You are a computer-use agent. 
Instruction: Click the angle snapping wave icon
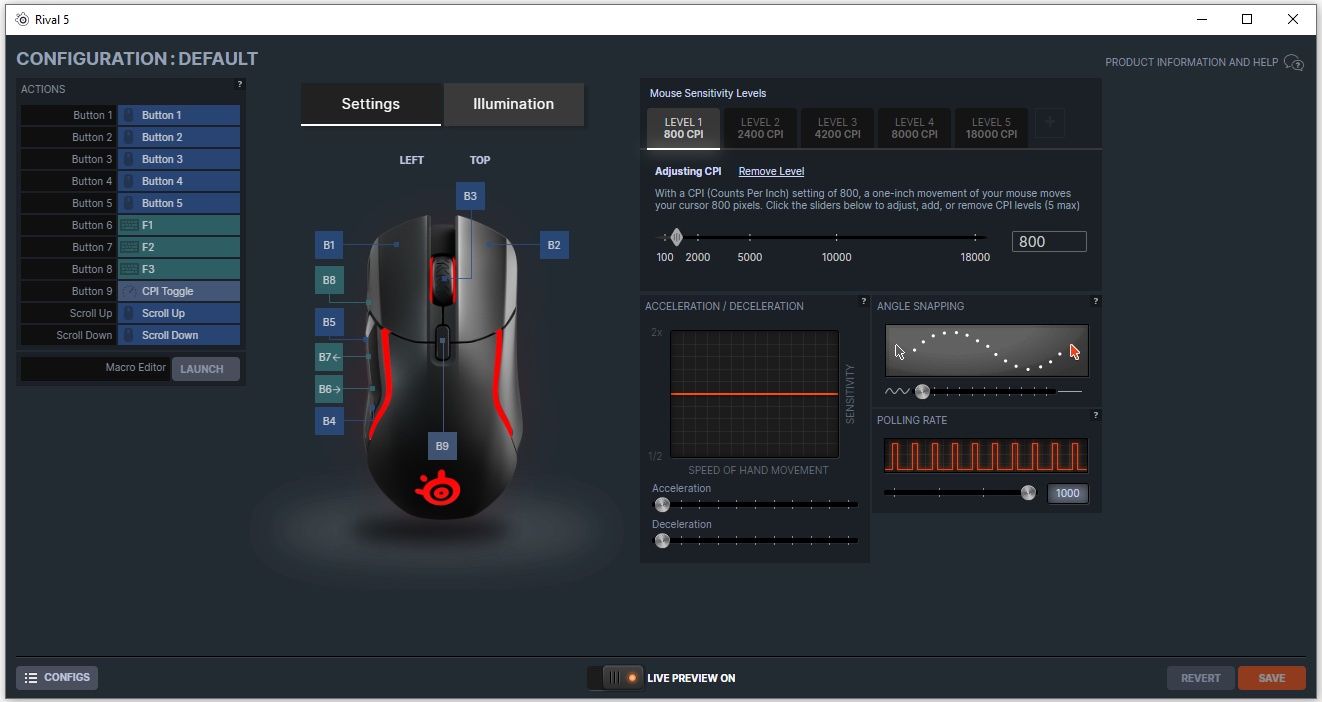pos(896,392)
